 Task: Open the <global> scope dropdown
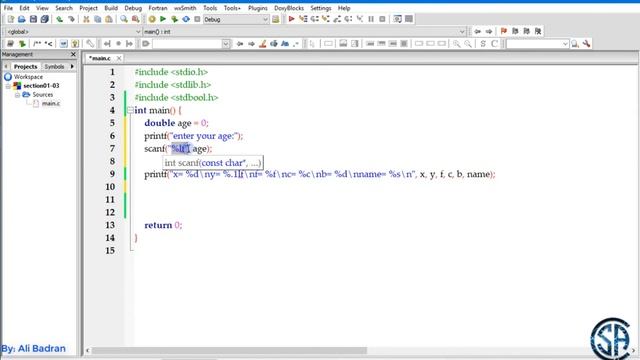[138, 31]
